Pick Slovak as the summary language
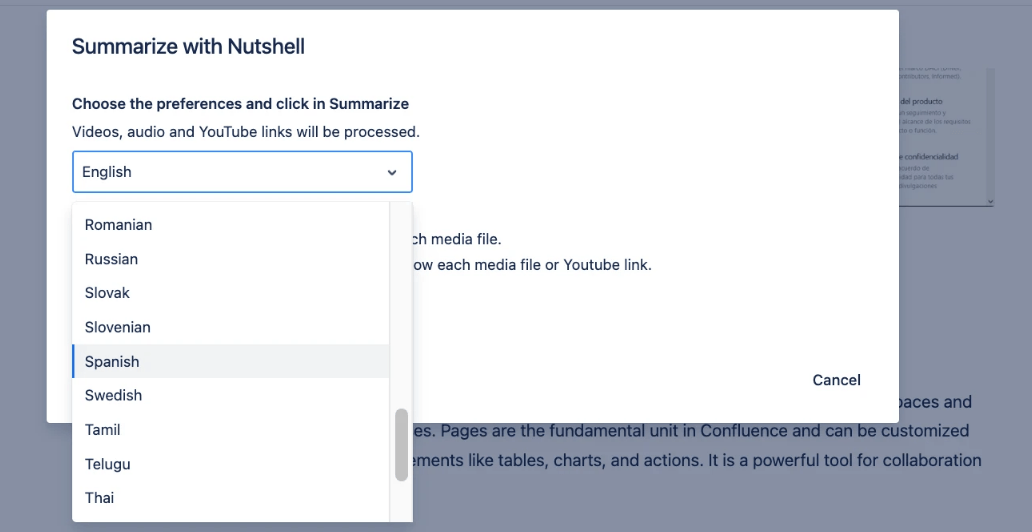 point(107,293)
